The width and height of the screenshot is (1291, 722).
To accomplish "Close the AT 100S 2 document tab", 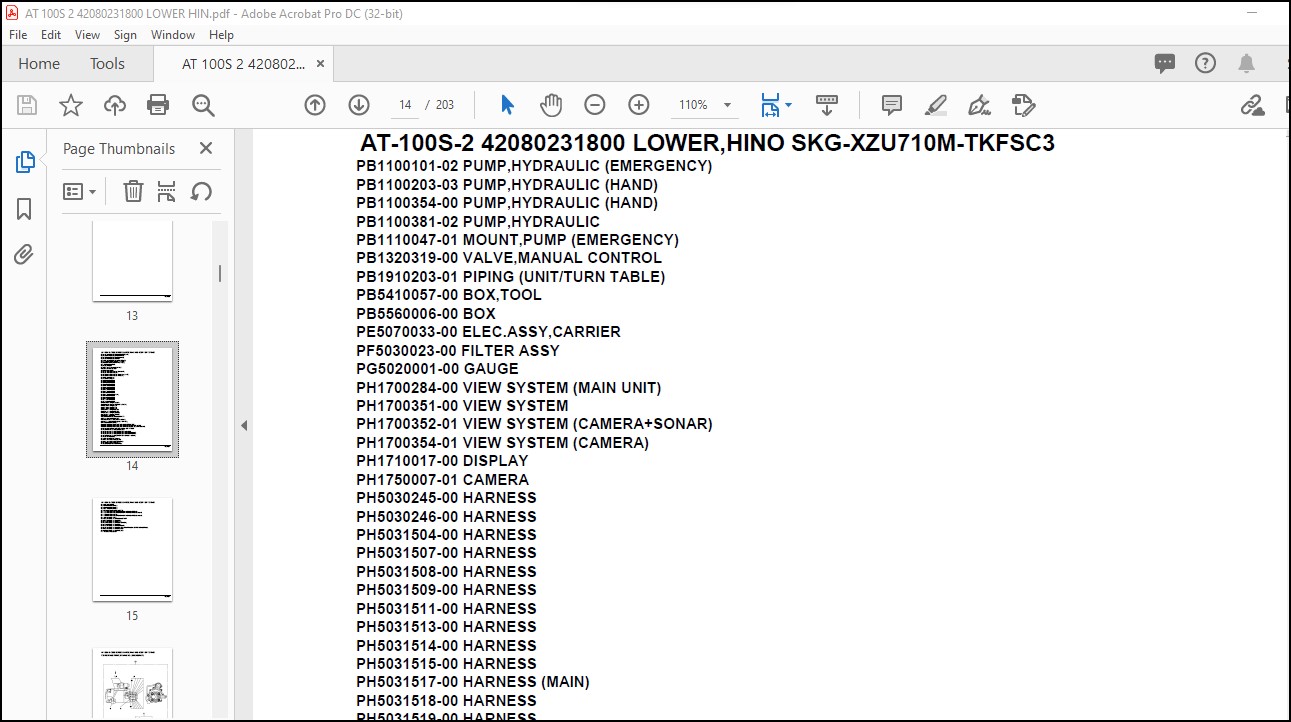I will tap(320, 63).
